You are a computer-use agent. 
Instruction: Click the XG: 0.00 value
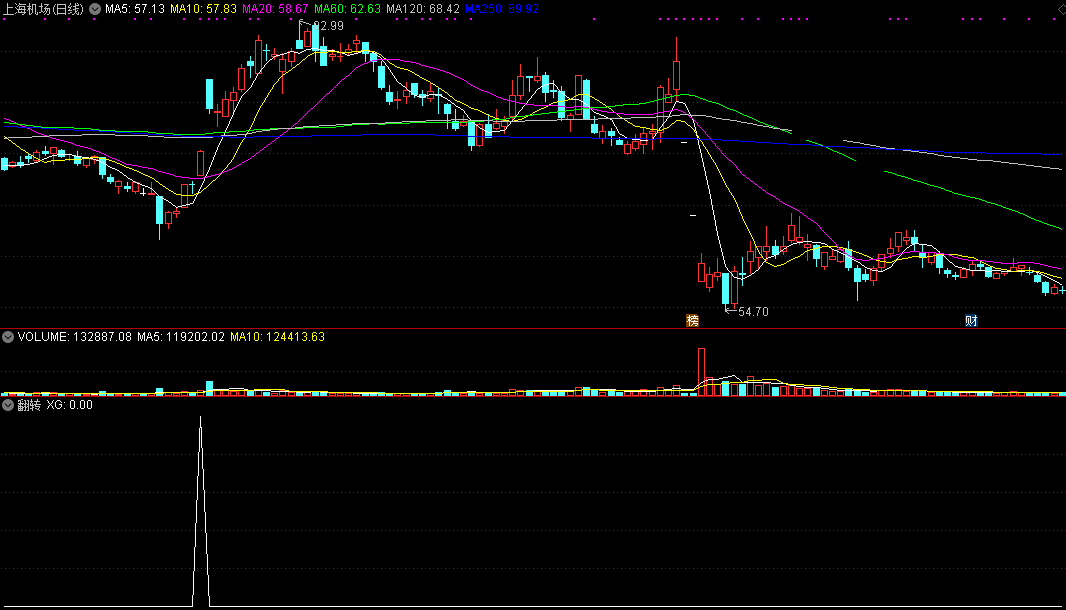(69, 405)
